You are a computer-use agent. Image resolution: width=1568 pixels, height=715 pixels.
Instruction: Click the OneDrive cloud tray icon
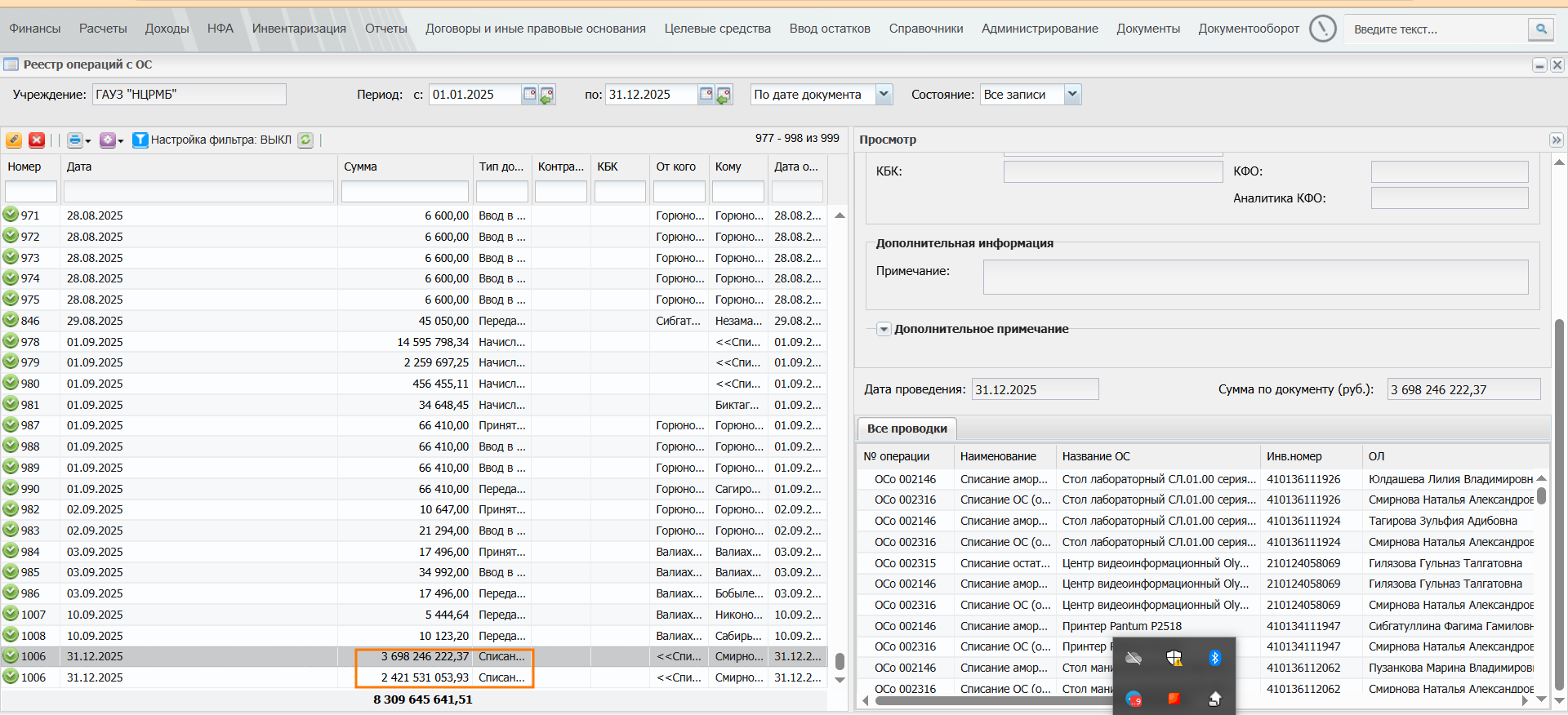click(x=1134, y=658)
